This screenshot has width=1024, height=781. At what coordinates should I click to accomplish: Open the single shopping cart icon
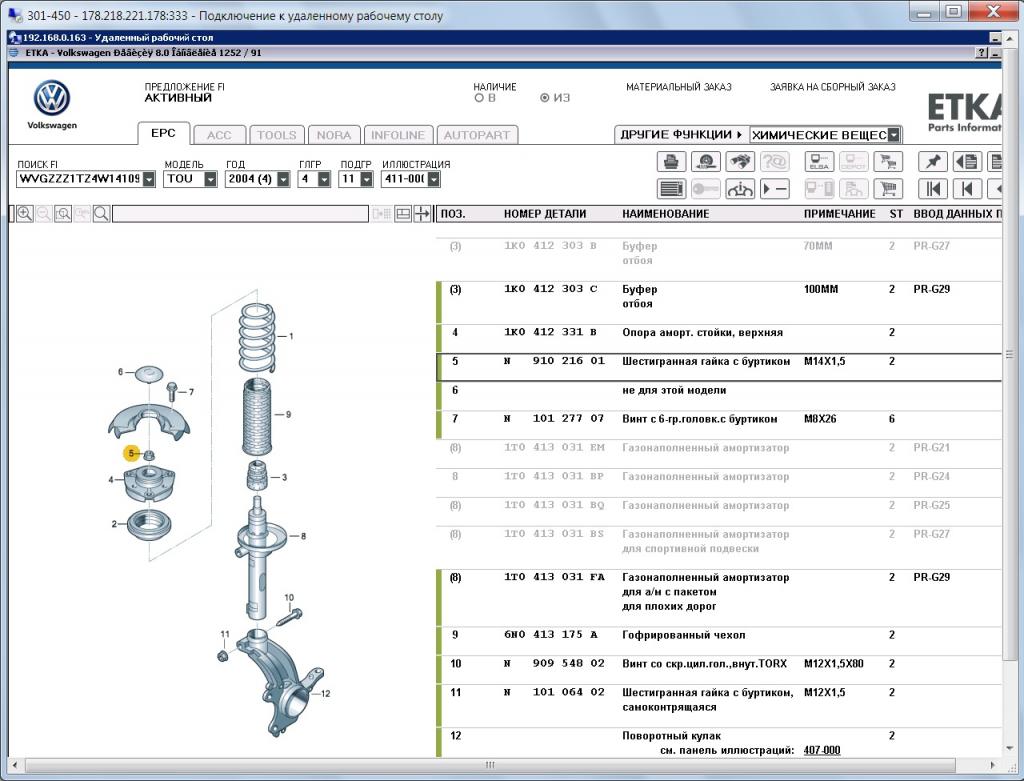pyautogui.click(x=888, y=189)
